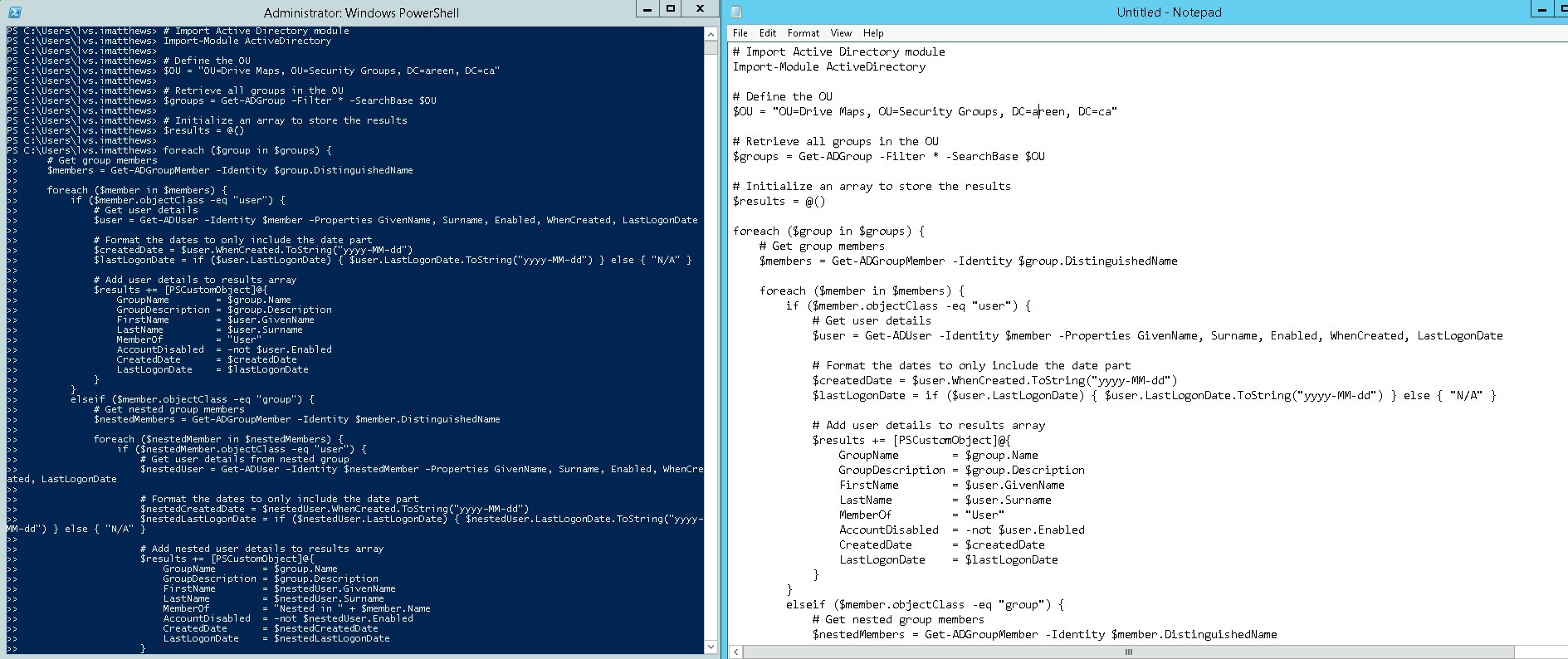Click the Untitled - Notepad title text

pos(1169,12)
